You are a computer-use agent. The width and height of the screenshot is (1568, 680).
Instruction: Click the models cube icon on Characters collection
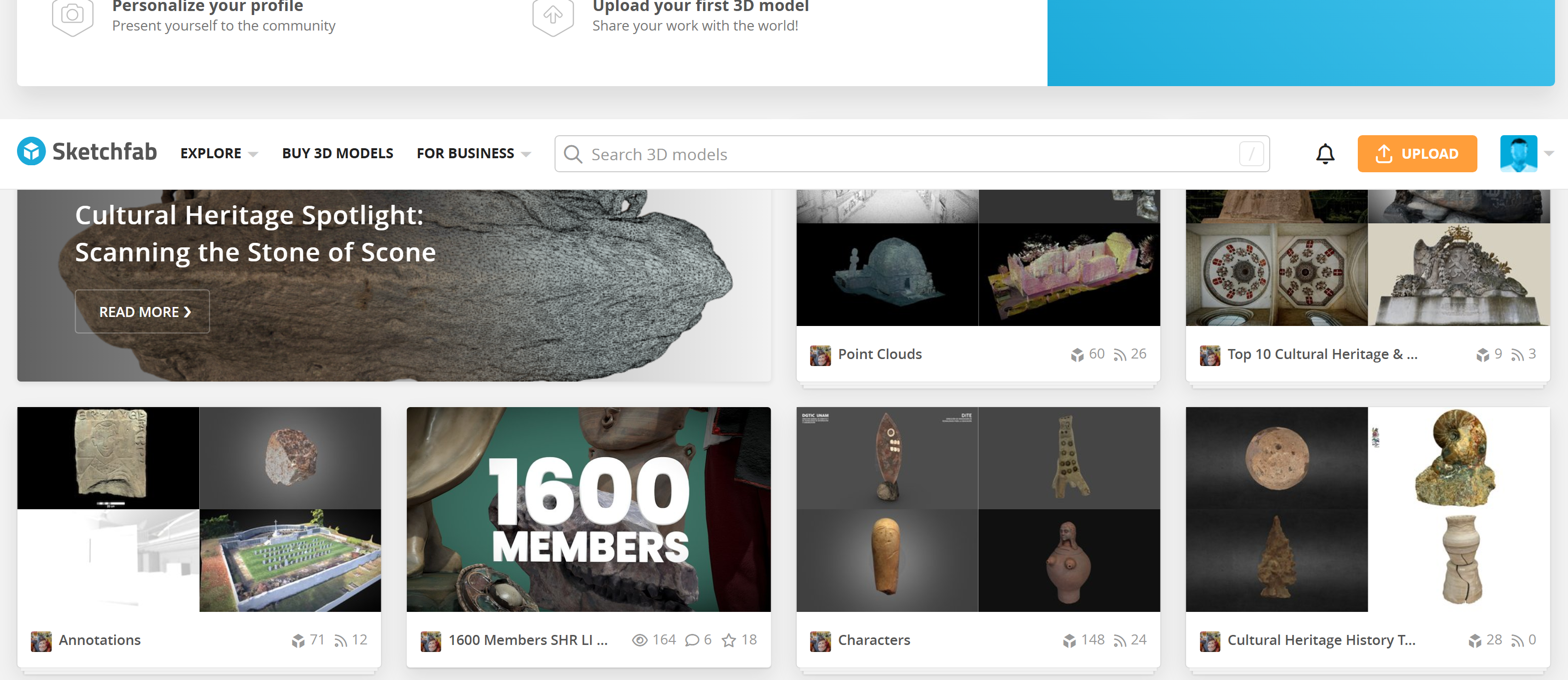pyautogui.click(x=1069, y=640)
